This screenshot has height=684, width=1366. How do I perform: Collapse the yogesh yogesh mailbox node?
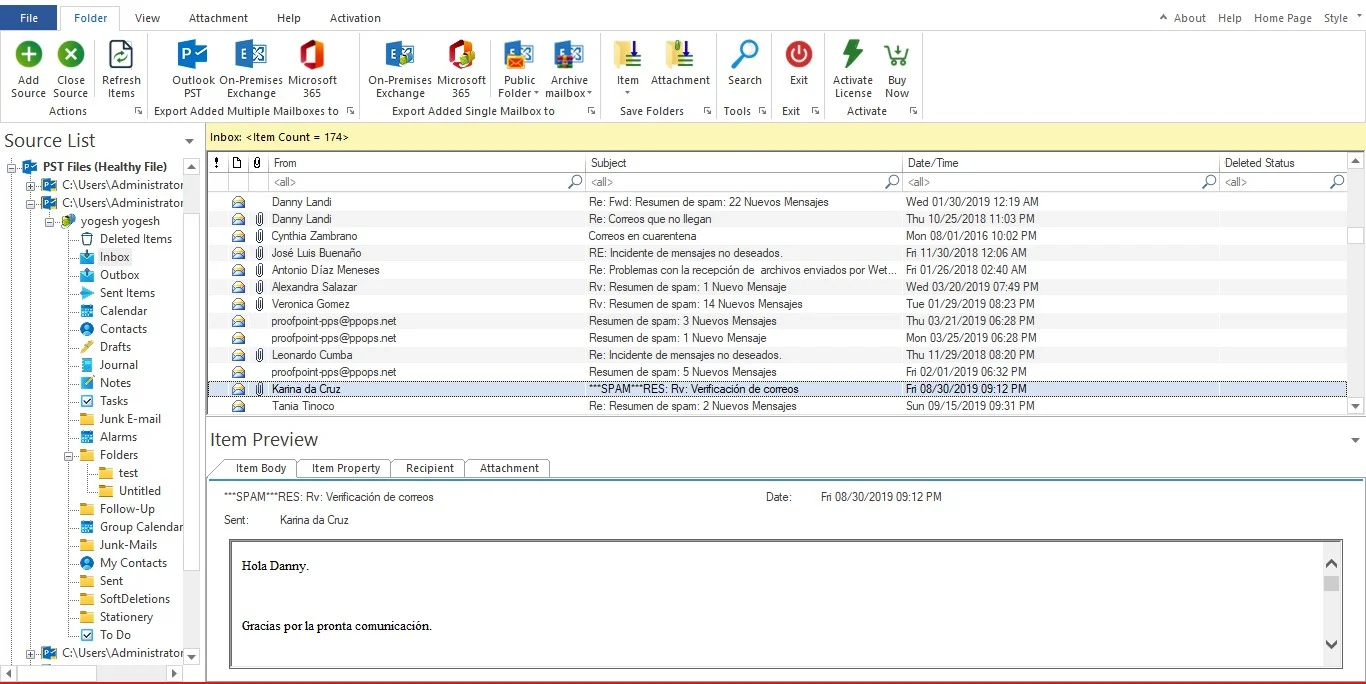click(49, 221)
